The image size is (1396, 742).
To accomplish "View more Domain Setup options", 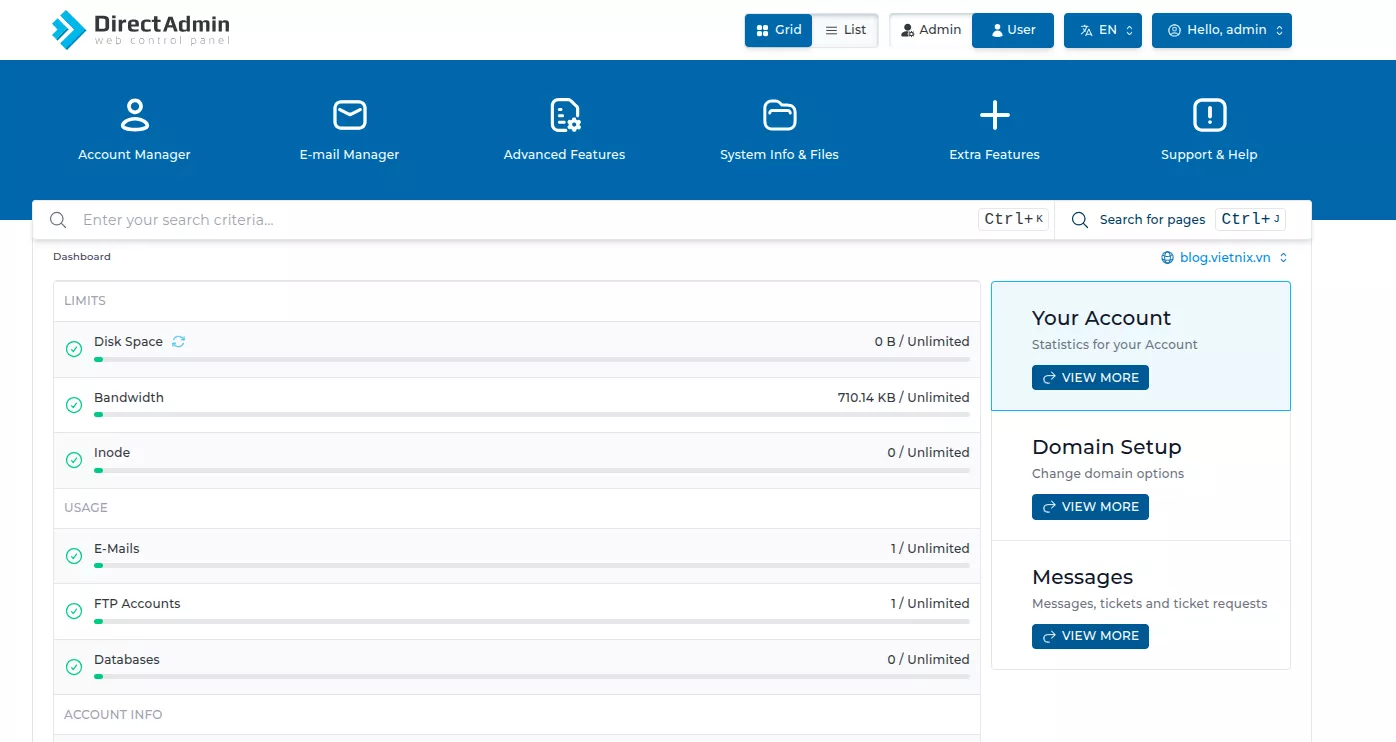I will coord(1090,506).
